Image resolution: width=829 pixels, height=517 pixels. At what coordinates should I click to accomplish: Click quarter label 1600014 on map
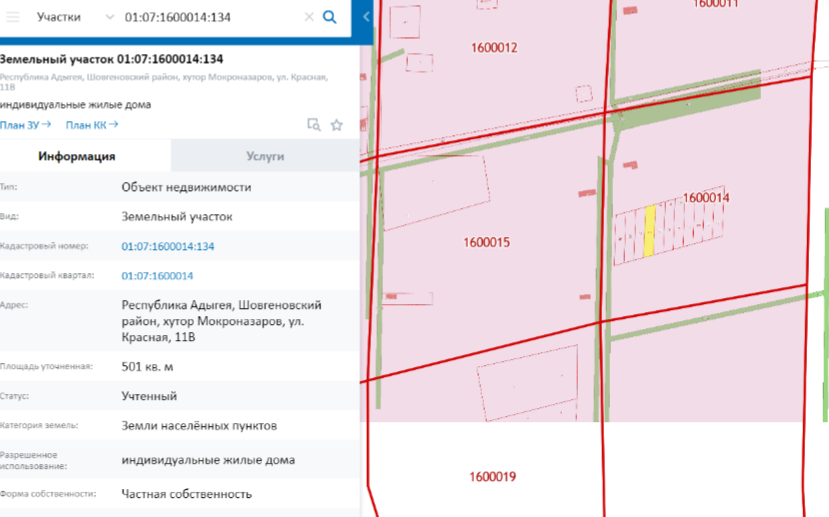(x=706, y=198)
